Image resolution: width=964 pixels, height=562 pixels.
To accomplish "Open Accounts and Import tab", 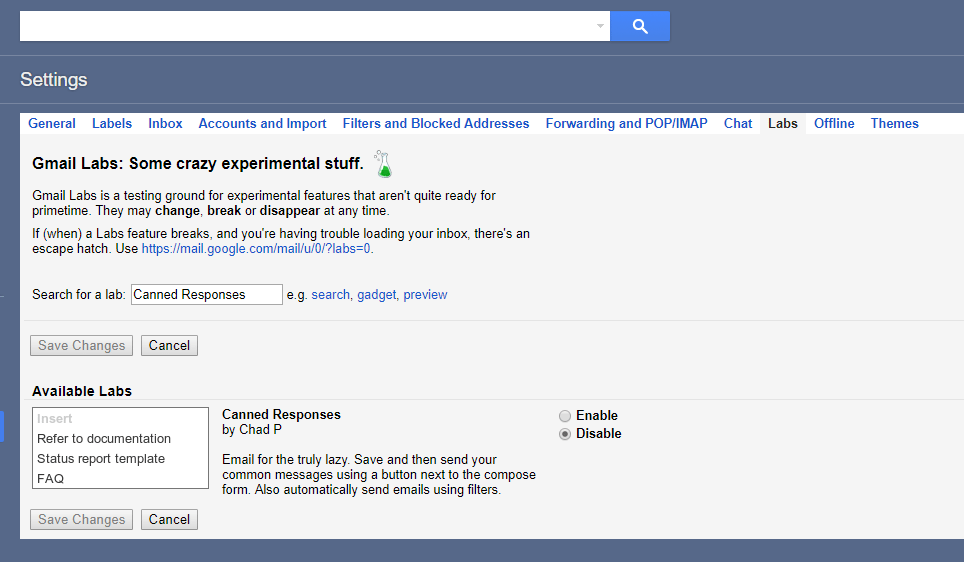I will (x=263, y=124).
